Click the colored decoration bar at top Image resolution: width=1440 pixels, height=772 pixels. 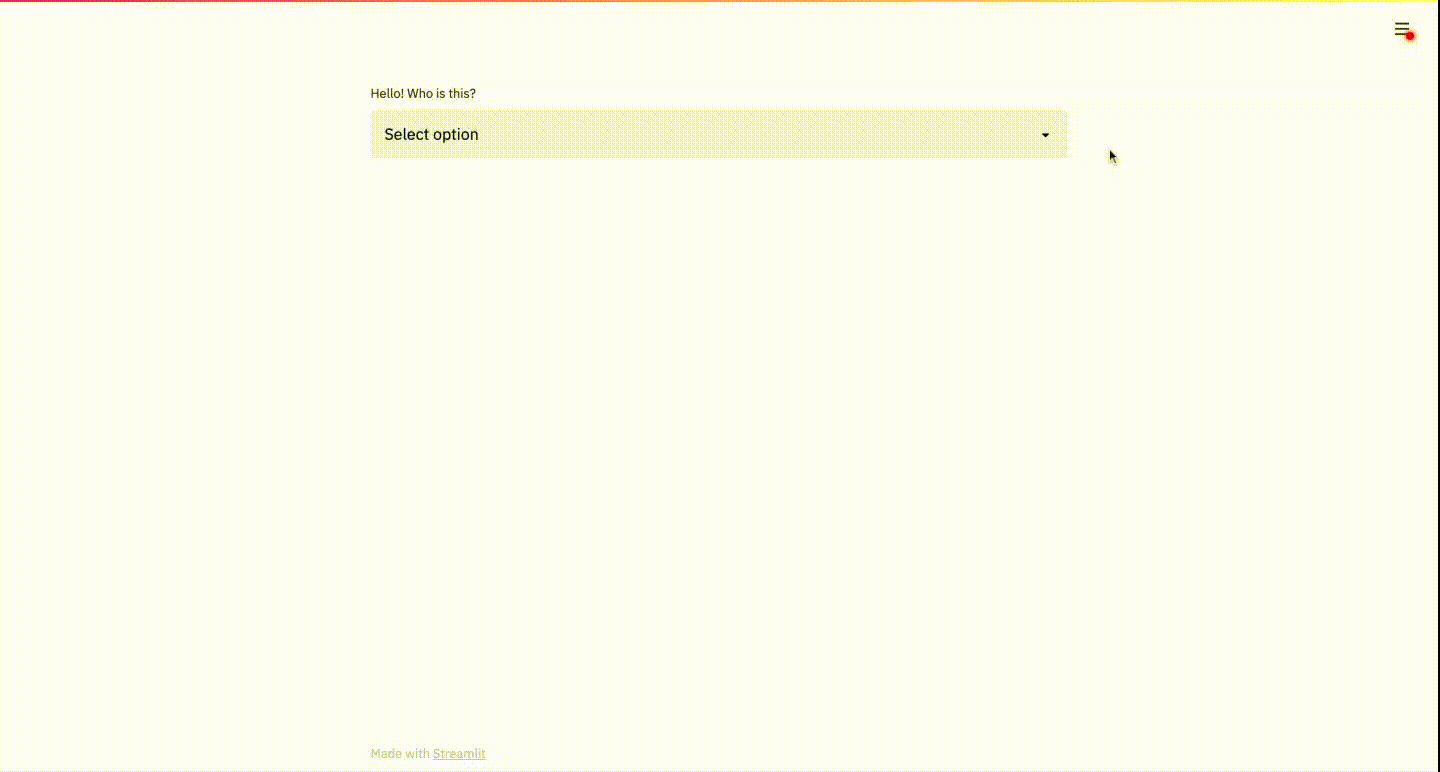(x=720, y=2)
